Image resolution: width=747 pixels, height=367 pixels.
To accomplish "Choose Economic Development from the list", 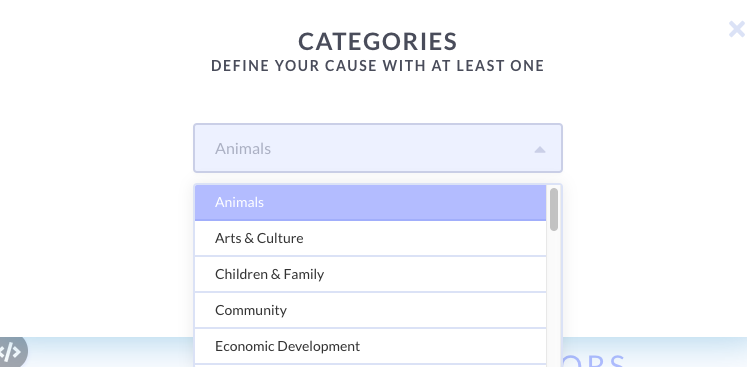I will [x=370, y=346].
